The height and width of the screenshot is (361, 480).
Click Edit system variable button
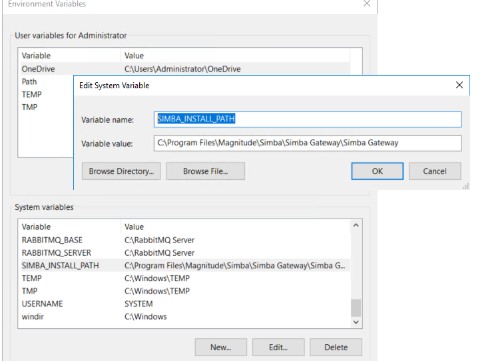[x=278, y=347]
